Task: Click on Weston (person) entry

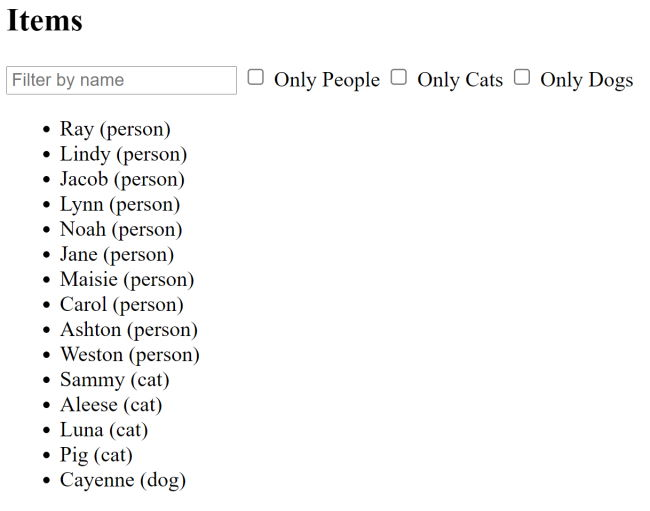Action: pos(130,354)
